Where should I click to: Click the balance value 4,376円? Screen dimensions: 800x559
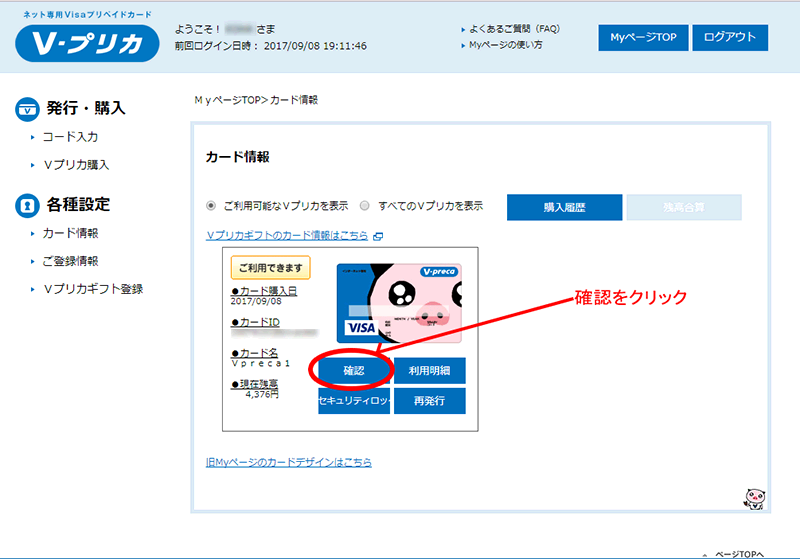[262, 394]
